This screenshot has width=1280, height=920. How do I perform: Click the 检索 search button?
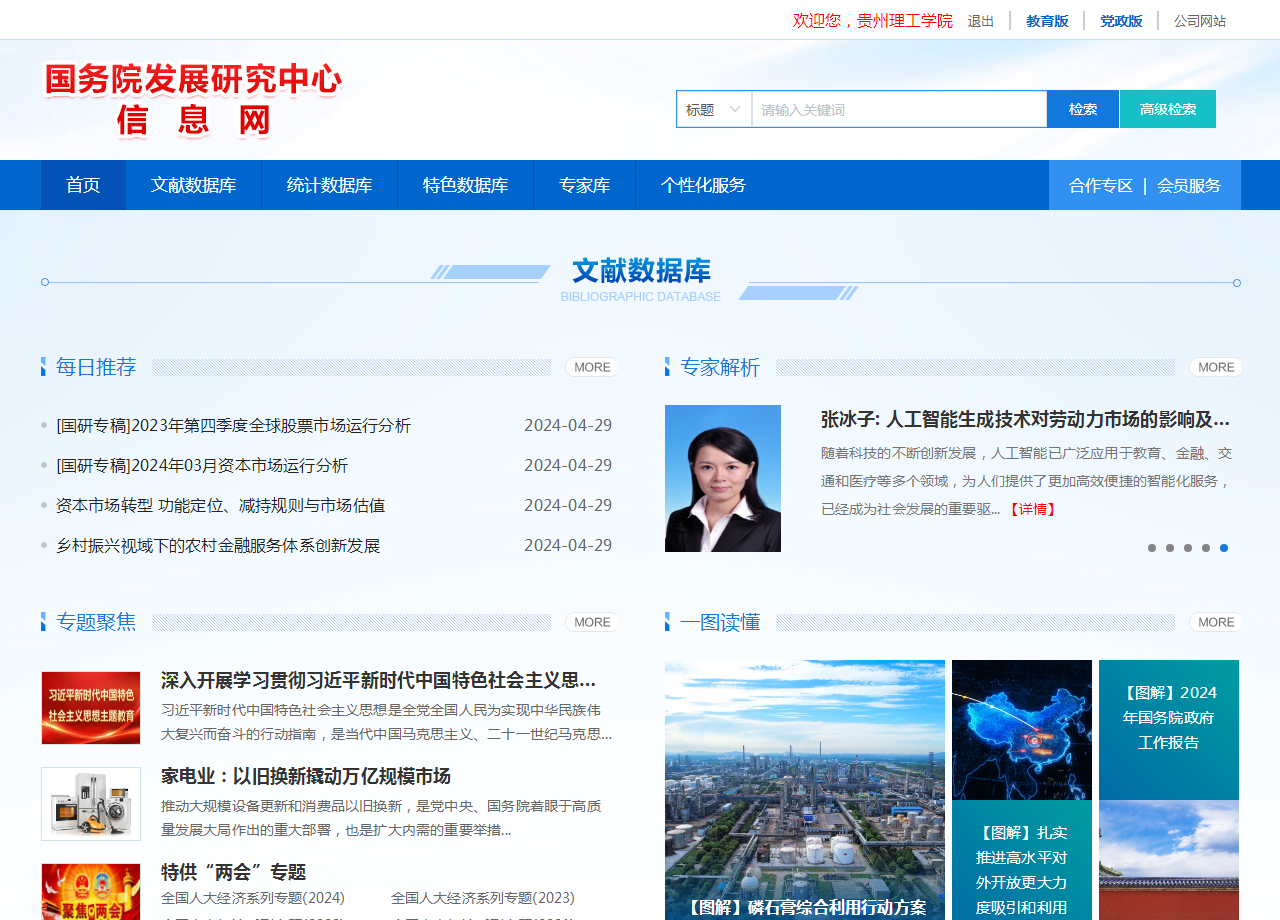click(1083, 109)
